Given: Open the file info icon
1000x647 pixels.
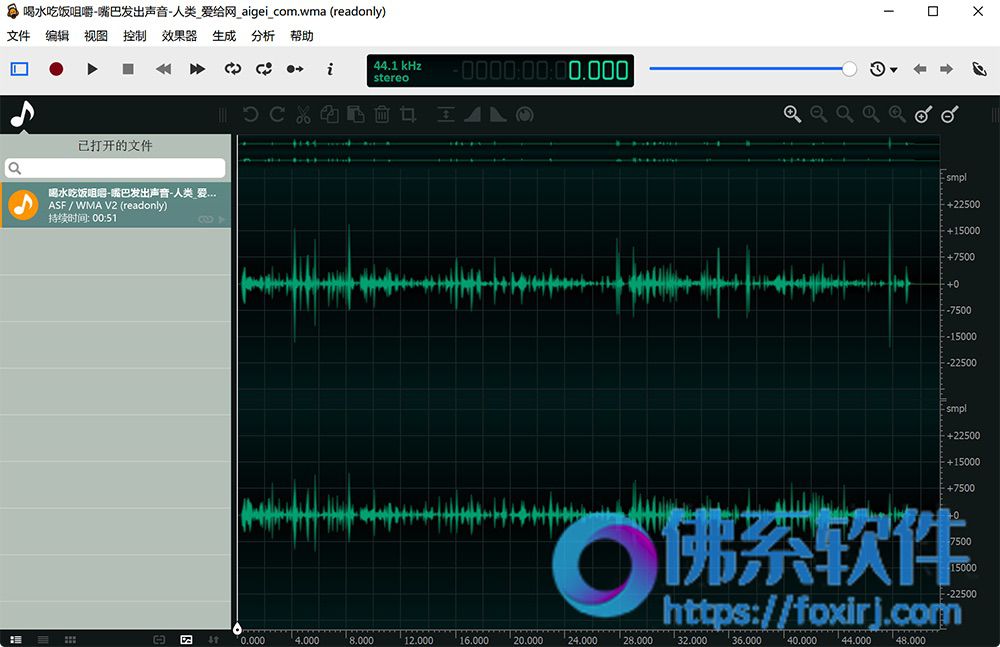Looking at the screenshot, I should 330,69.
